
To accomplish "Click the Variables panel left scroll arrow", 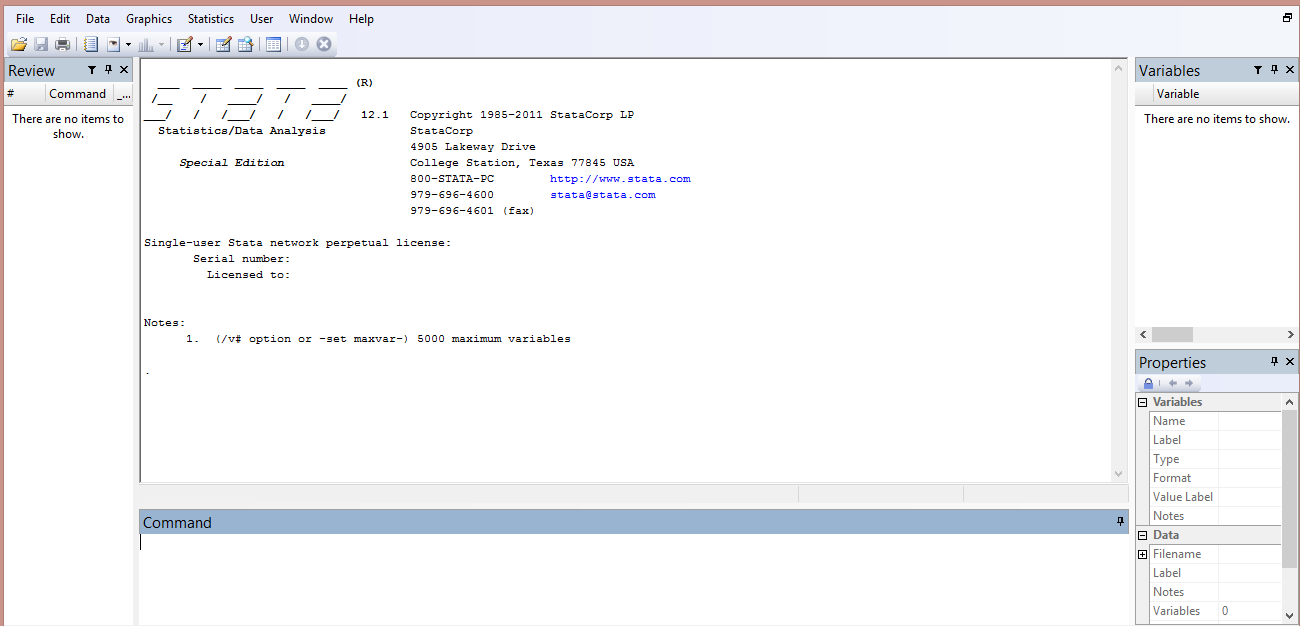I will pos(1144,335).
